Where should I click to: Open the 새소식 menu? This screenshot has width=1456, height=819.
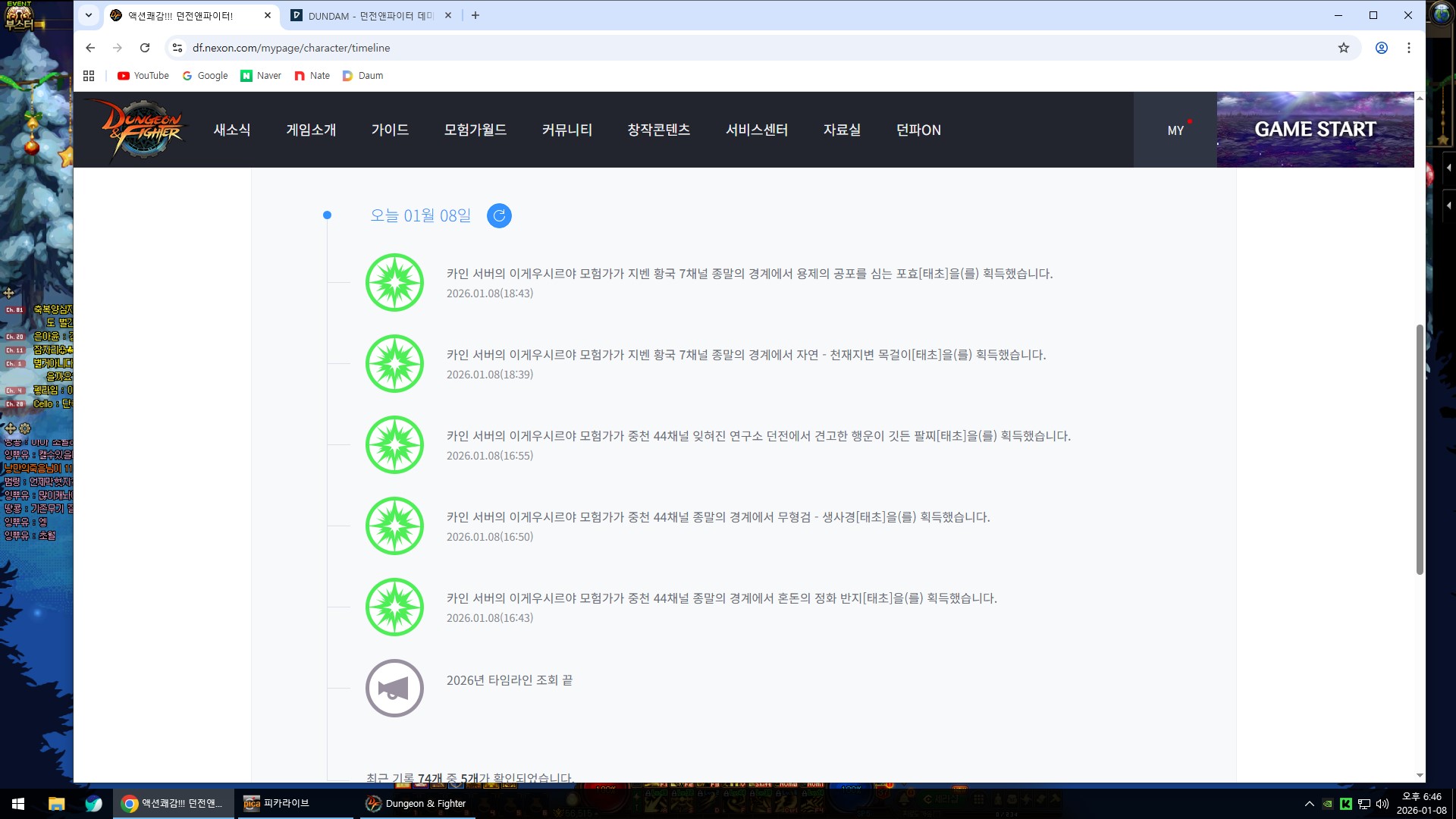click(x=232, y=130)
